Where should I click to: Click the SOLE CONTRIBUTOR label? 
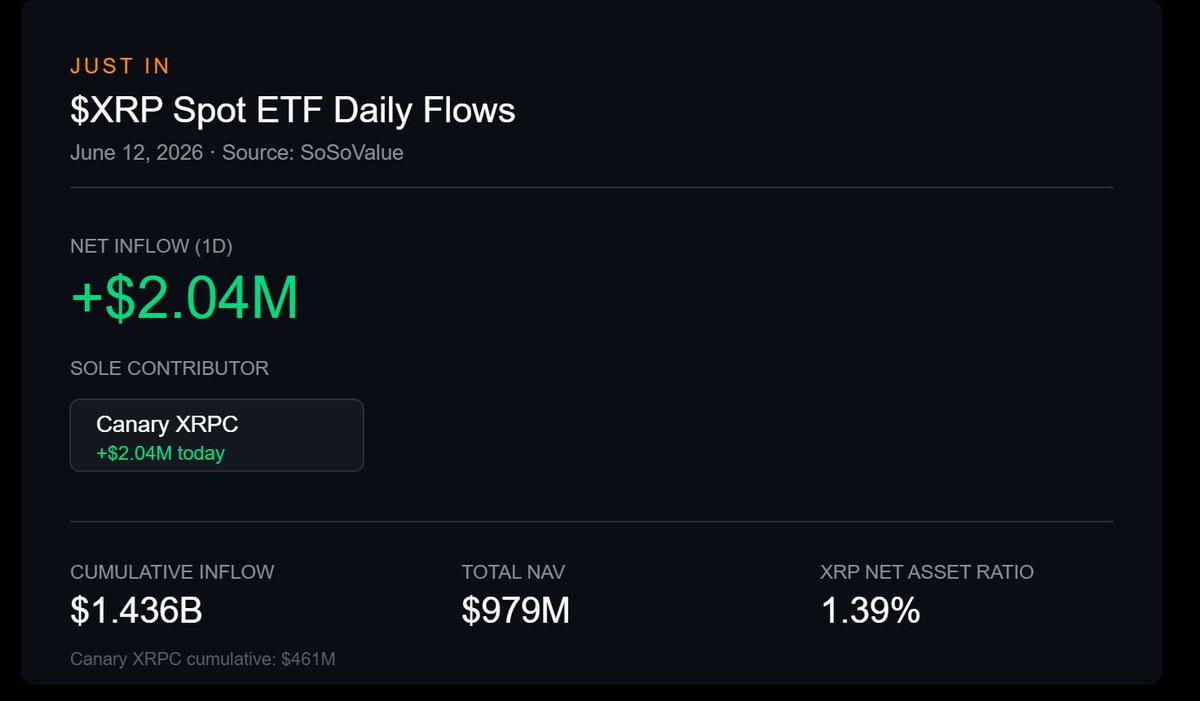pyautogui.click(x=169, y=368)
